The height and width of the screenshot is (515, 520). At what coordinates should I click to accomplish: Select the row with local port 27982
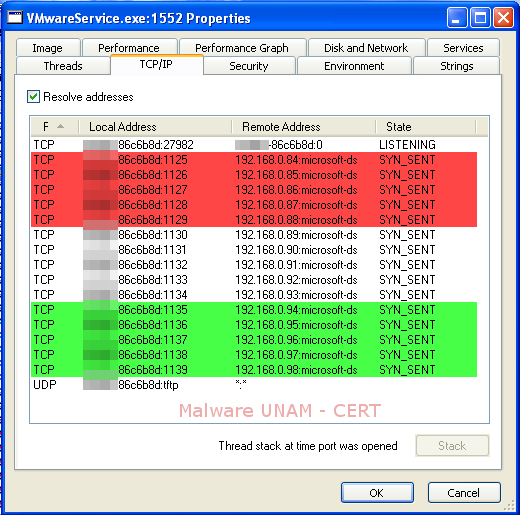(254, 145)
